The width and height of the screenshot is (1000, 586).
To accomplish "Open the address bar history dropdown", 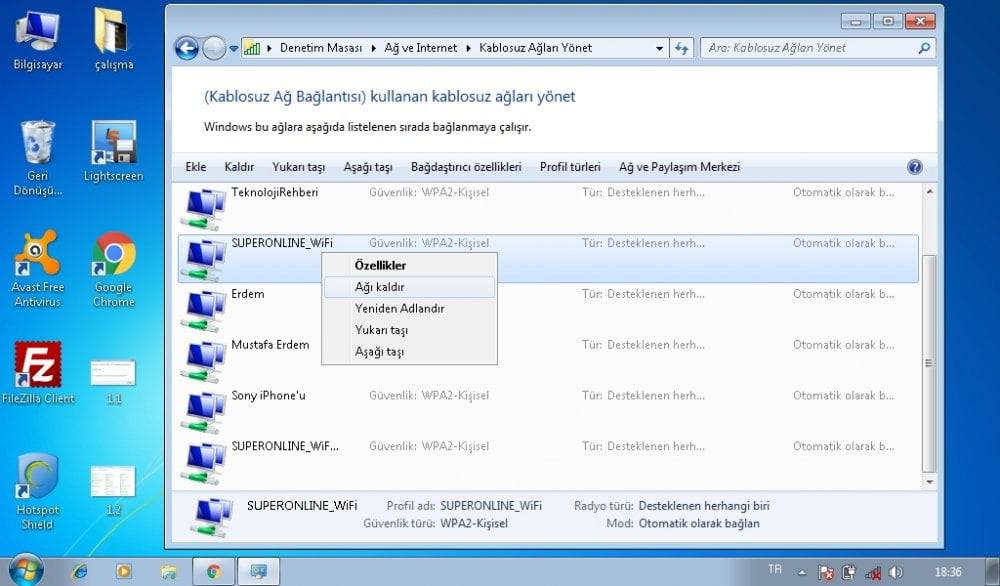I will 659,48.
